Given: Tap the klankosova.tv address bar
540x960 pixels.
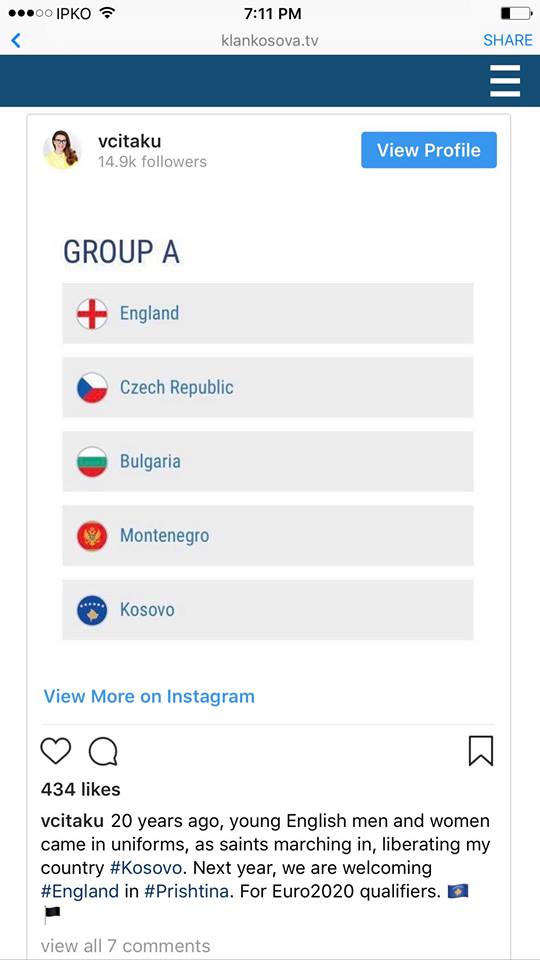Looking at the screenshot, I should pyautogui.click(x=270, y=41).
